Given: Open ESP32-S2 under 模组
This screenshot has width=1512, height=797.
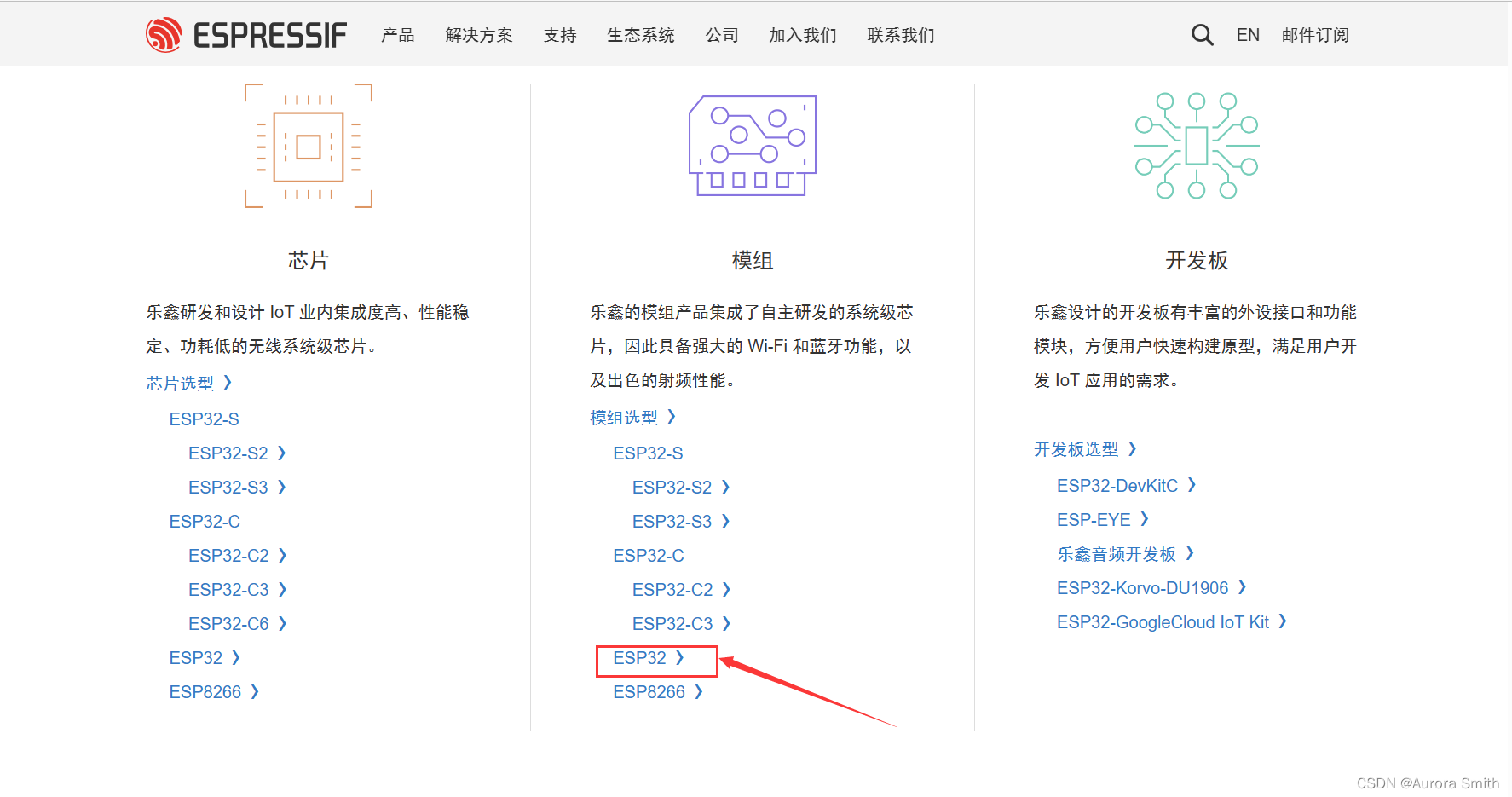Looking at the screenshot, I should coord(681,487).
